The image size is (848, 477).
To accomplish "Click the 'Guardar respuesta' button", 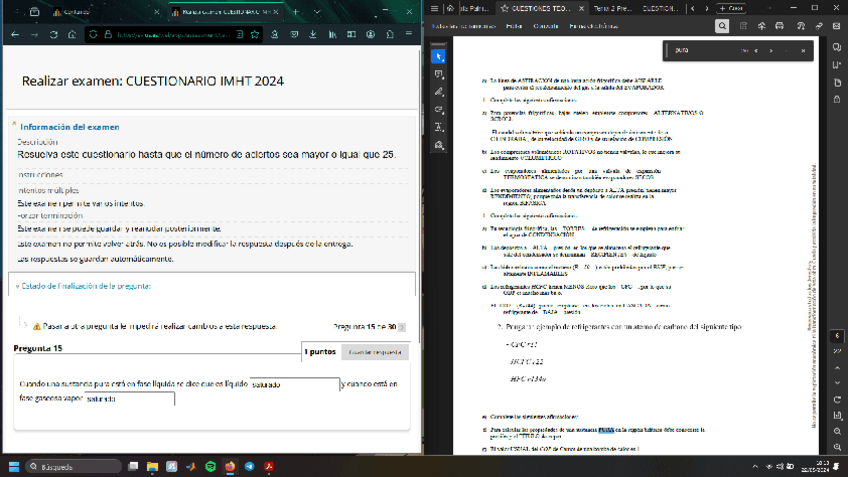I will coord(375,352).
